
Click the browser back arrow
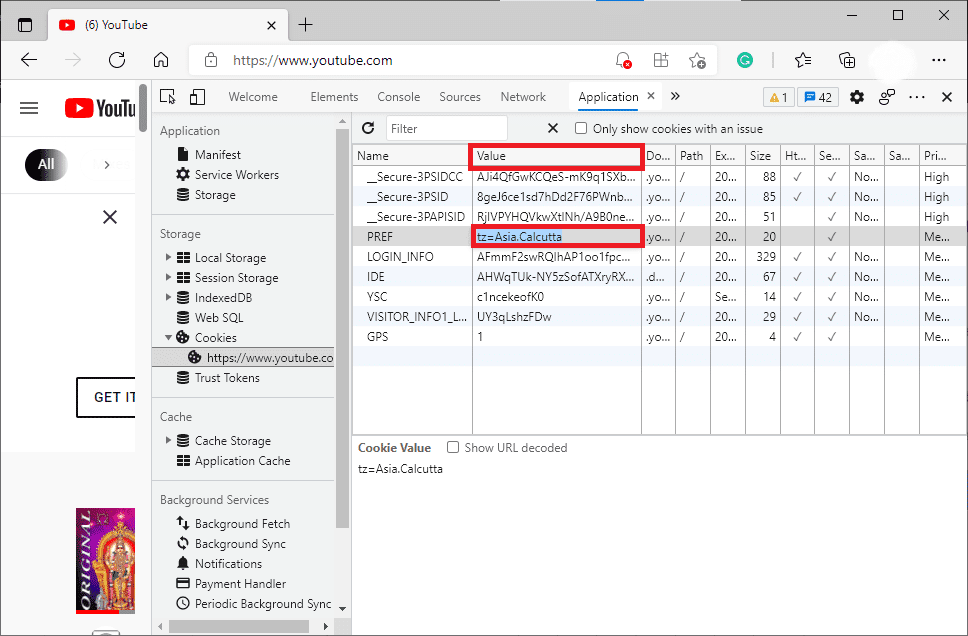click(x=29, y=60)
